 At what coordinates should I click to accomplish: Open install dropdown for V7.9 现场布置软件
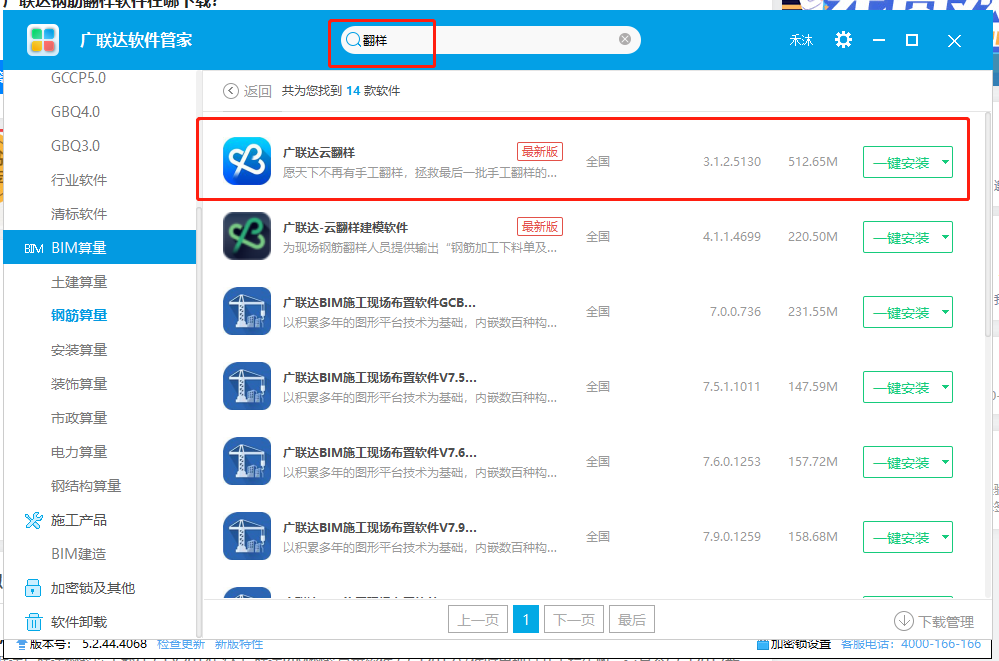click(945, 537)
